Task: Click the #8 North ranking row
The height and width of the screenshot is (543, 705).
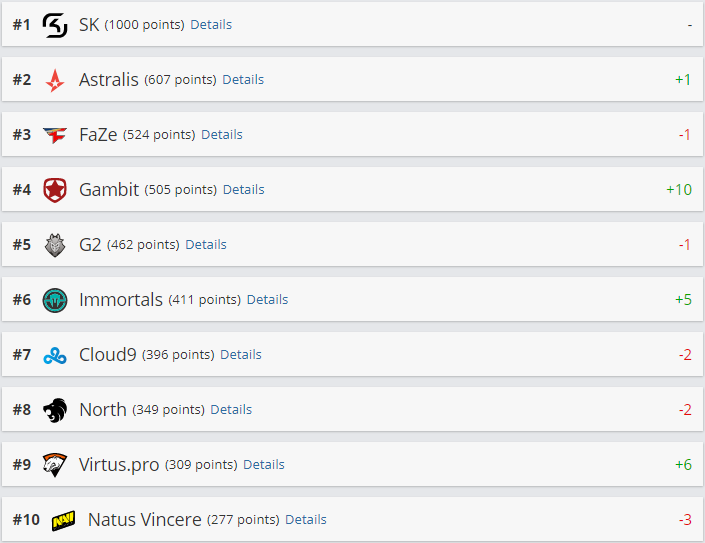Action: pyautogui.click(x=352, y=409)
